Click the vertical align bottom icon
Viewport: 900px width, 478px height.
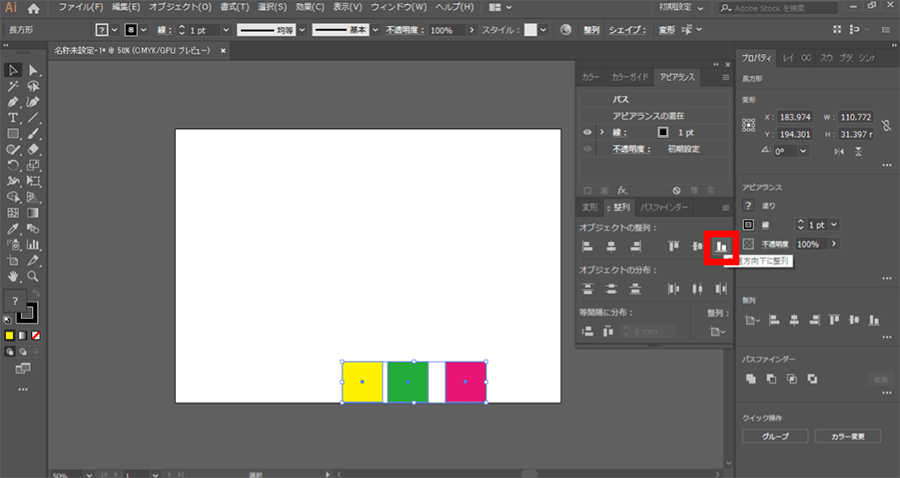[x=720, y=246]
